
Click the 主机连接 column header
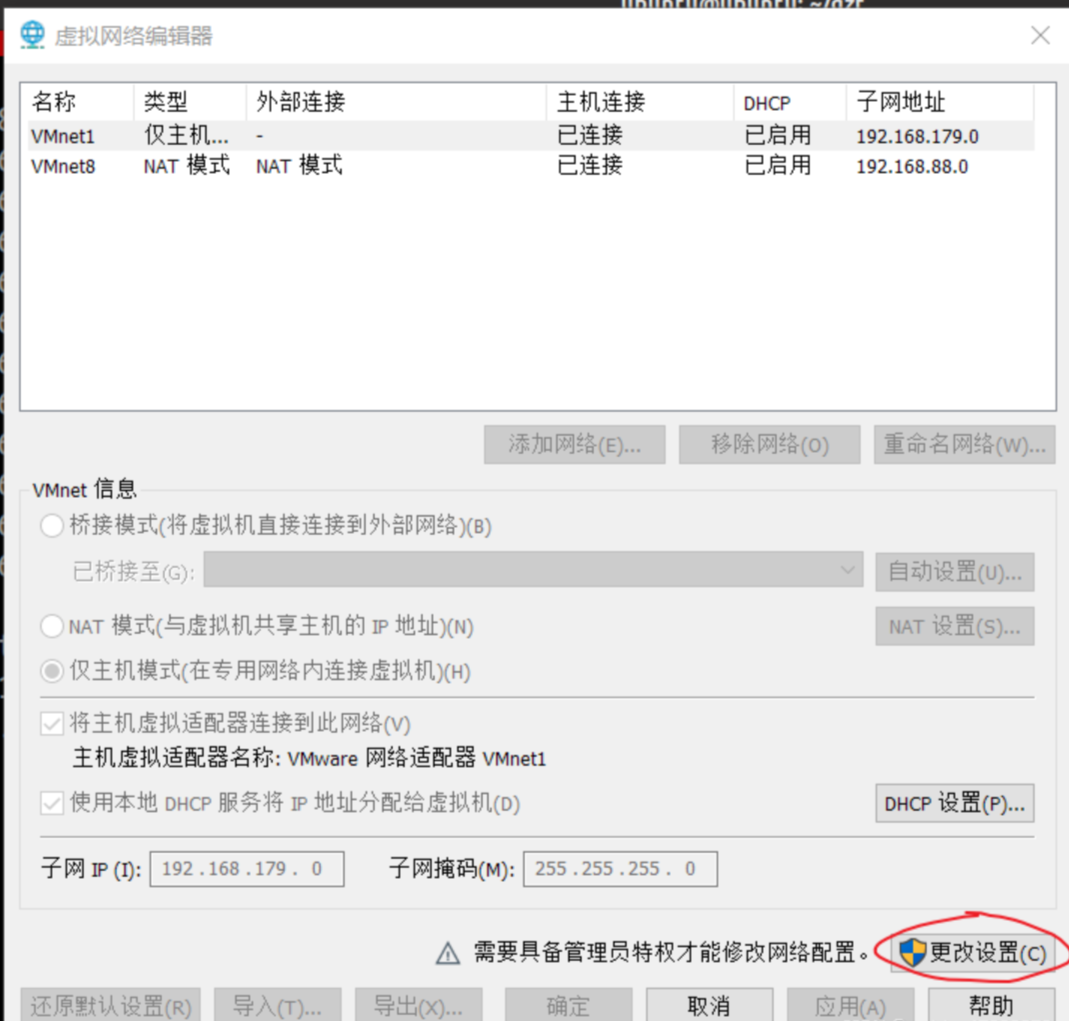click(x=640, y=102)
